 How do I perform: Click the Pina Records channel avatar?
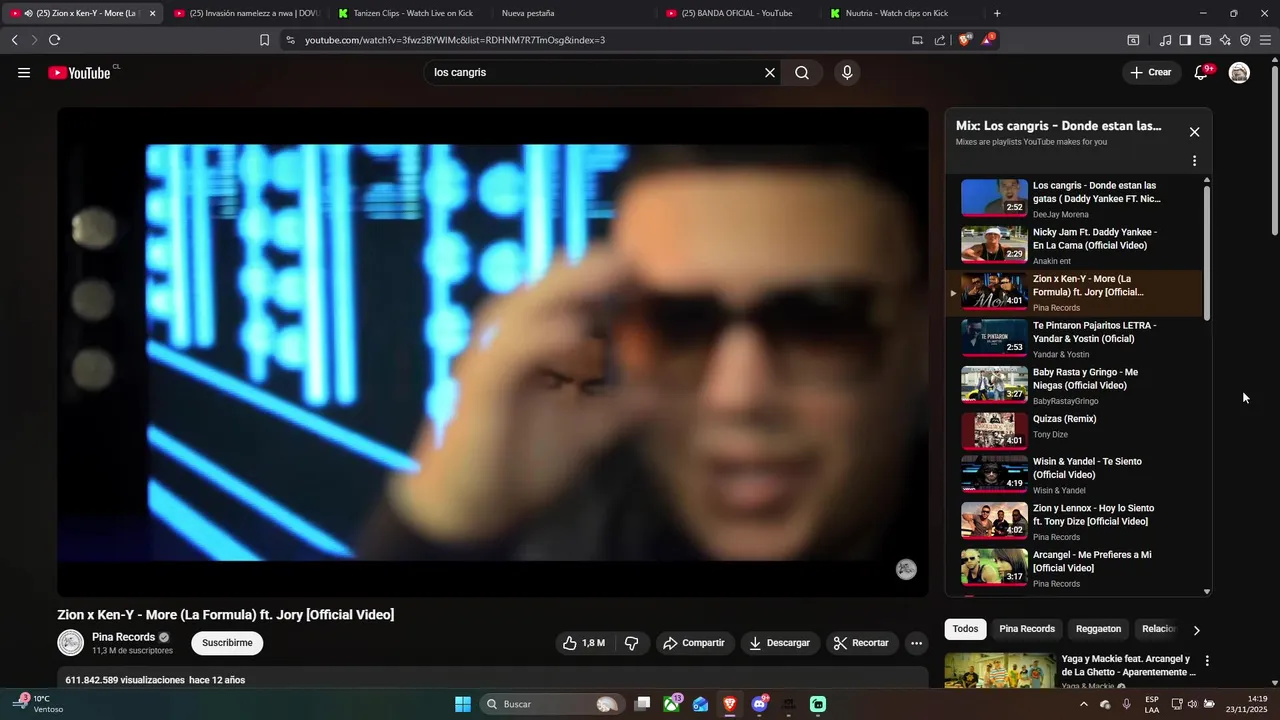tap(70, 643)
